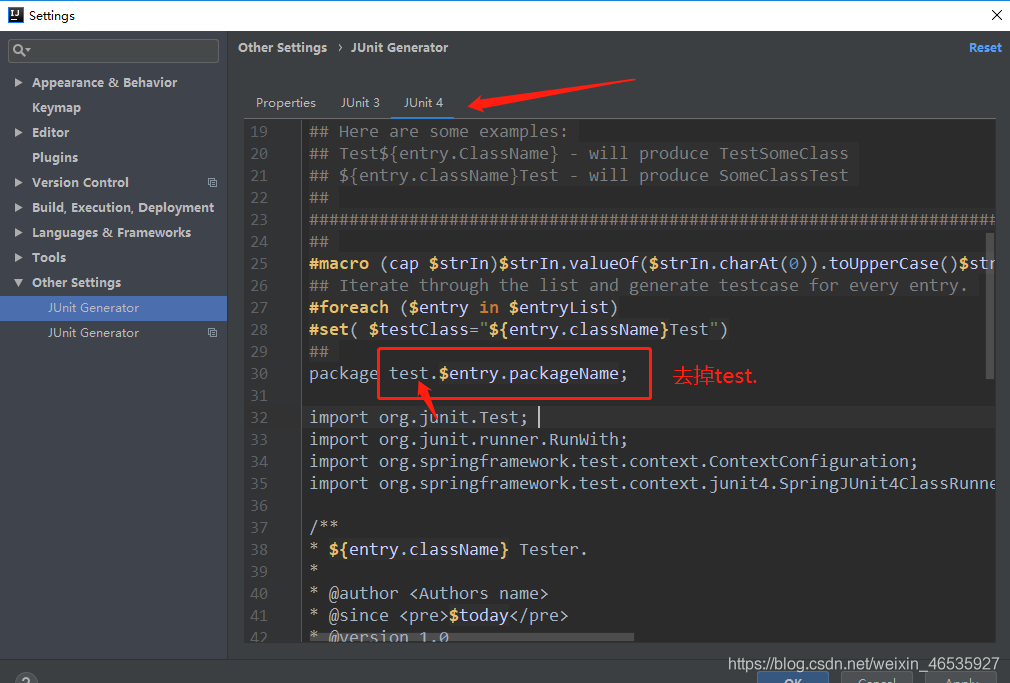Viewport: 1010px width, 683px height.
Task: Click Other Settings in the breadcrumb
Action: tap(282, 48)
